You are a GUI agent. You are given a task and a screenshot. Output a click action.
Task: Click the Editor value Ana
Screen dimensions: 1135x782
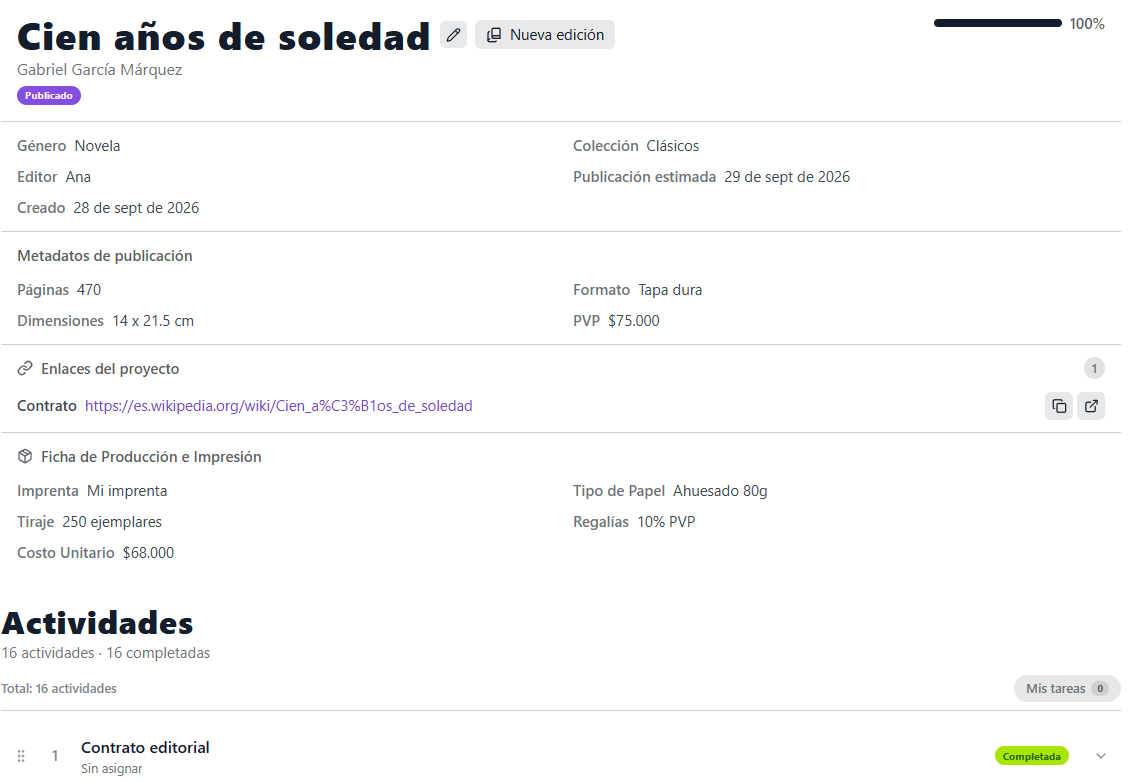(78, 177)
